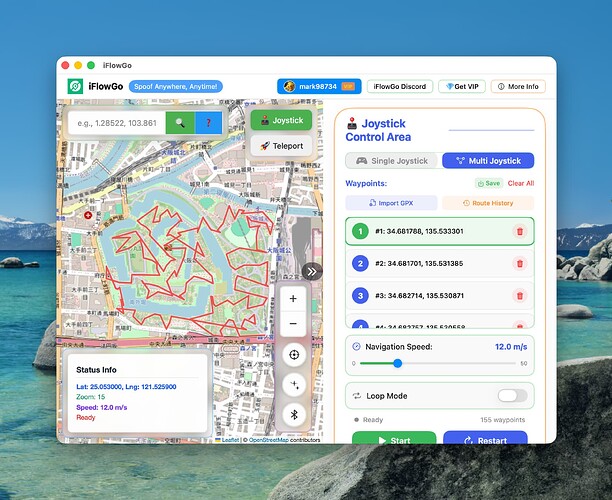Click the blue number 2 waypoint badge

pyautogui.click(x=360, y=263)
